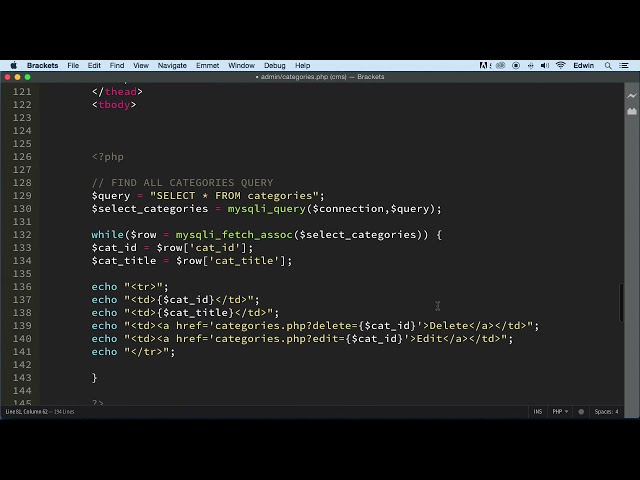The width and height of the screenshot is (640, 480).
Task: Click the Creative Cloud menu bar icon
Action: click(500, 65)
